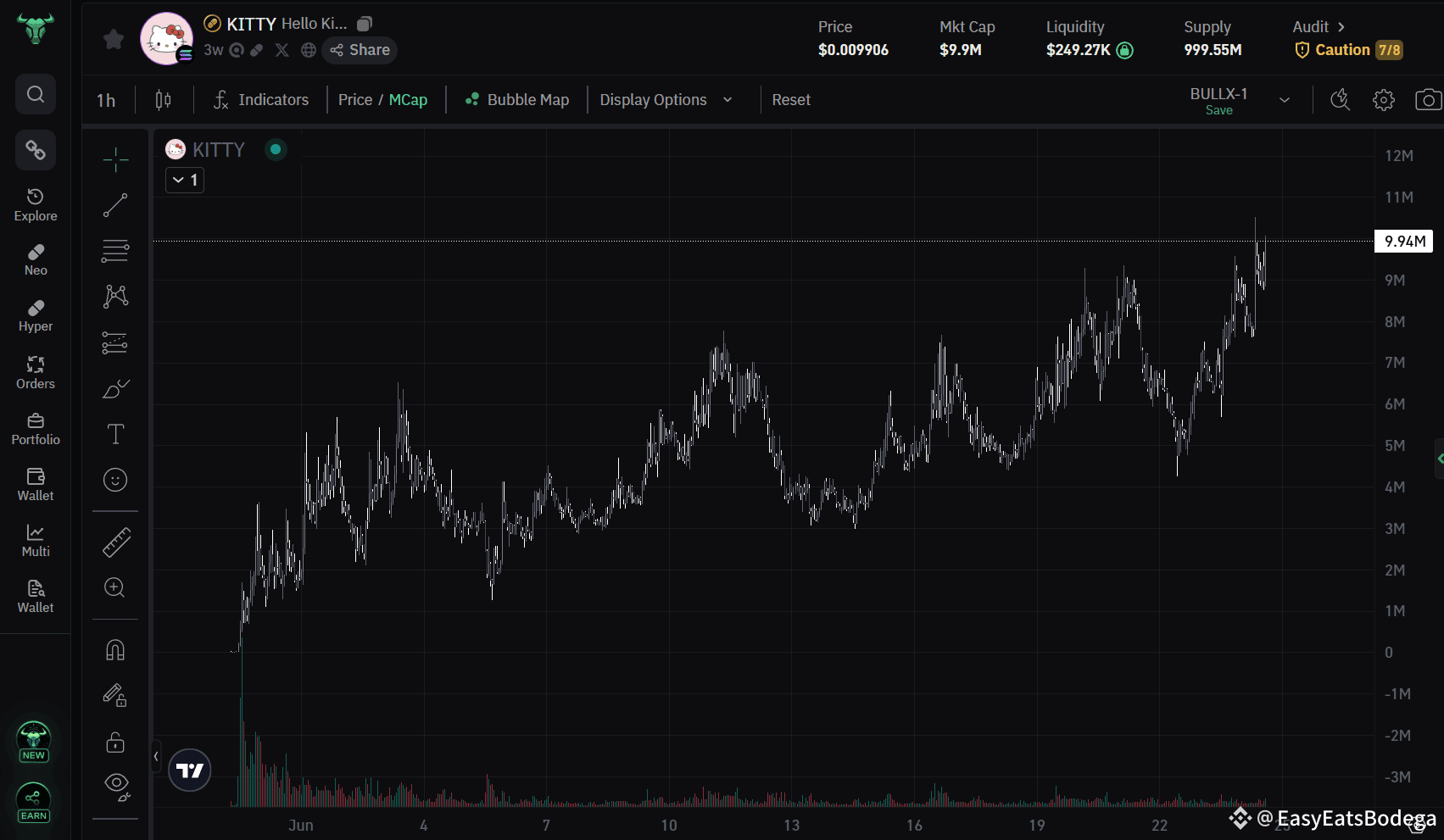Toggle lock all drawings
The image size is (1444, 840).
(115, 743)
